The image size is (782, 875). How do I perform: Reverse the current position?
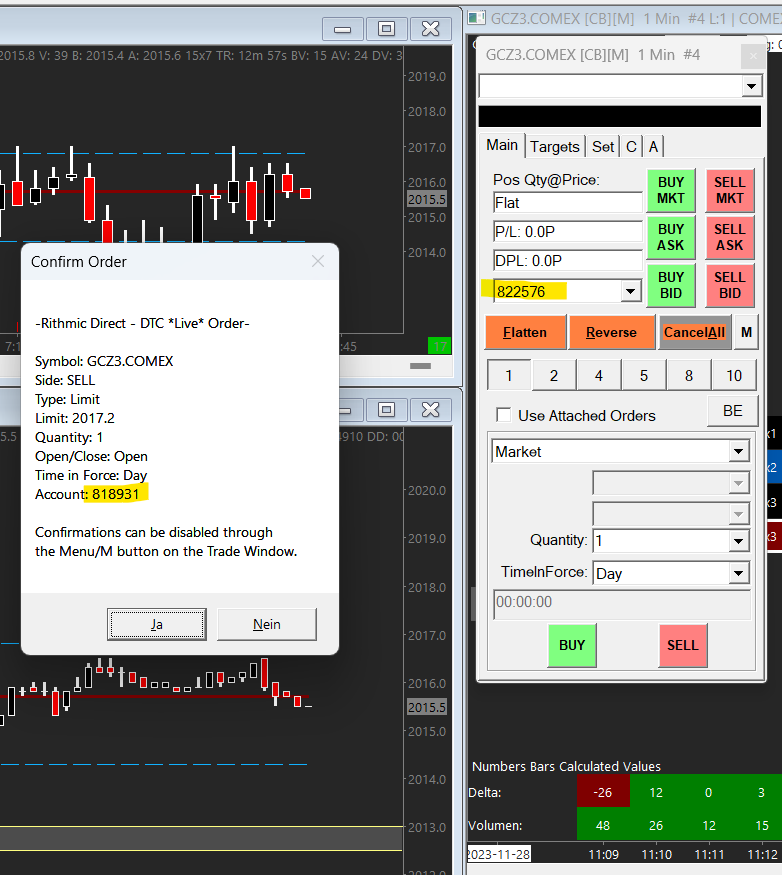[x=611, y=333]
